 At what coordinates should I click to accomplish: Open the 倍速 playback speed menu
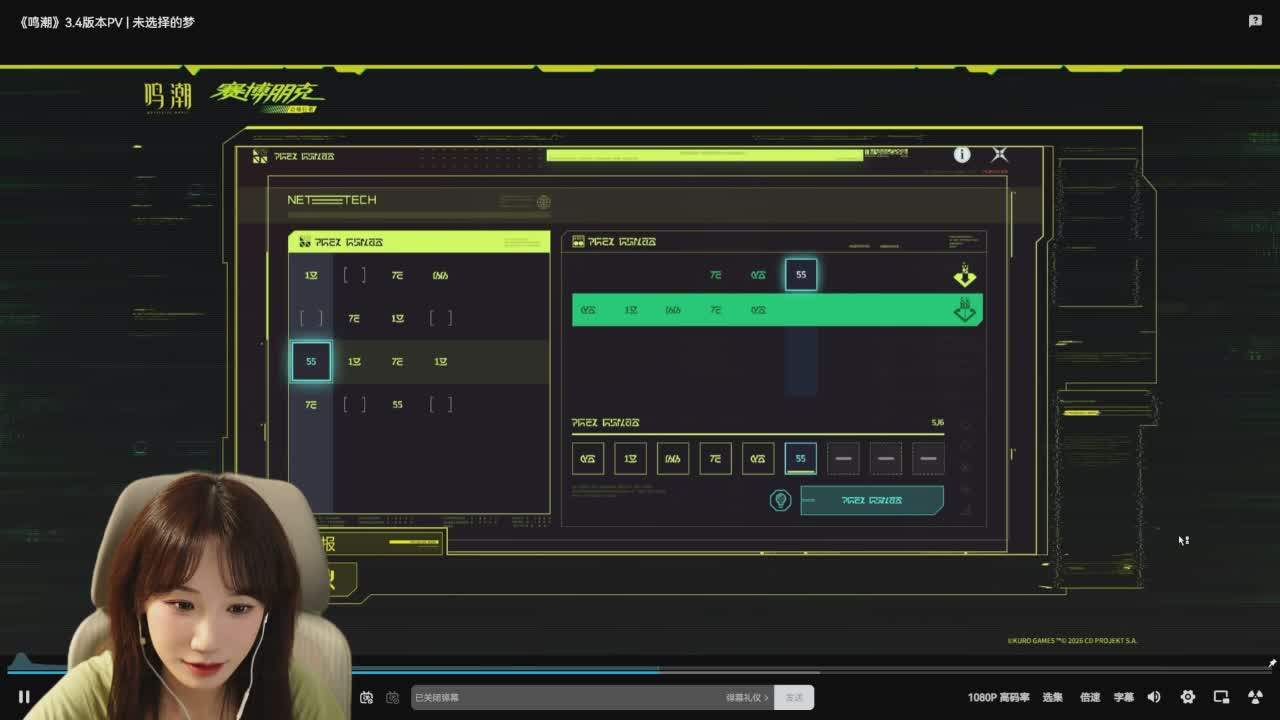click(1090, 697)
